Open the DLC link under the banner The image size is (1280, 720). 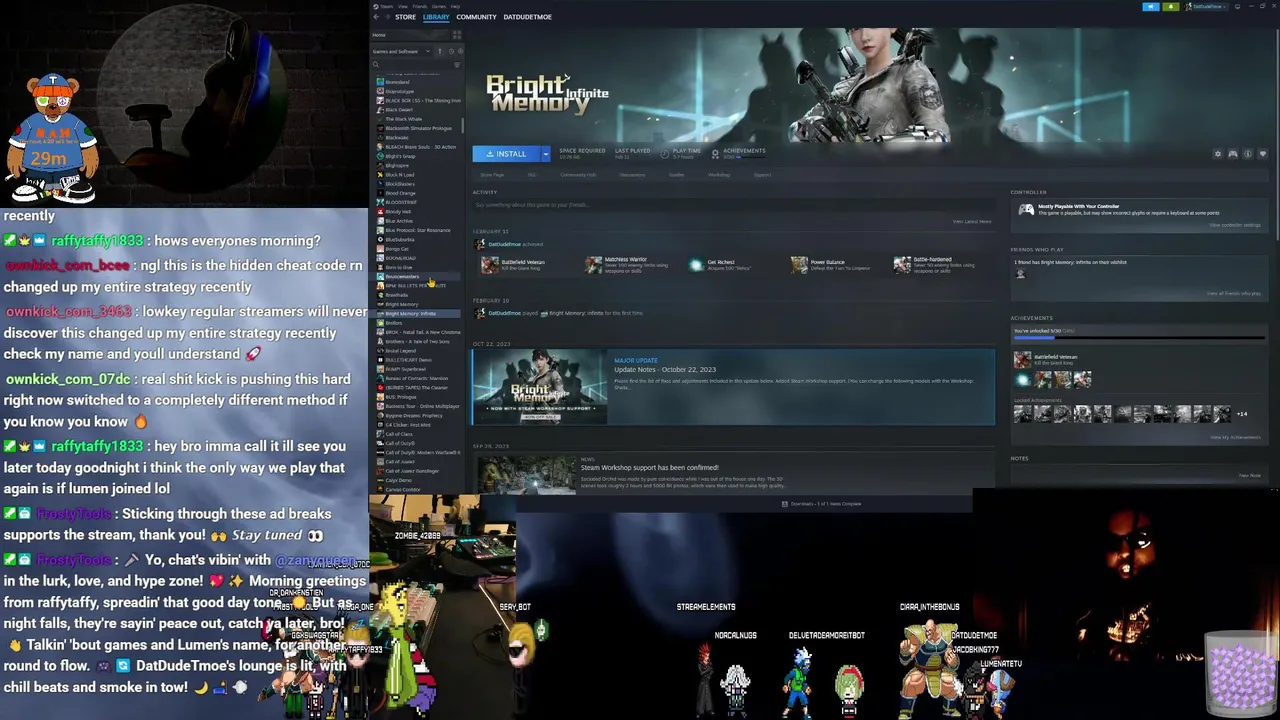[x=532, y=175]
